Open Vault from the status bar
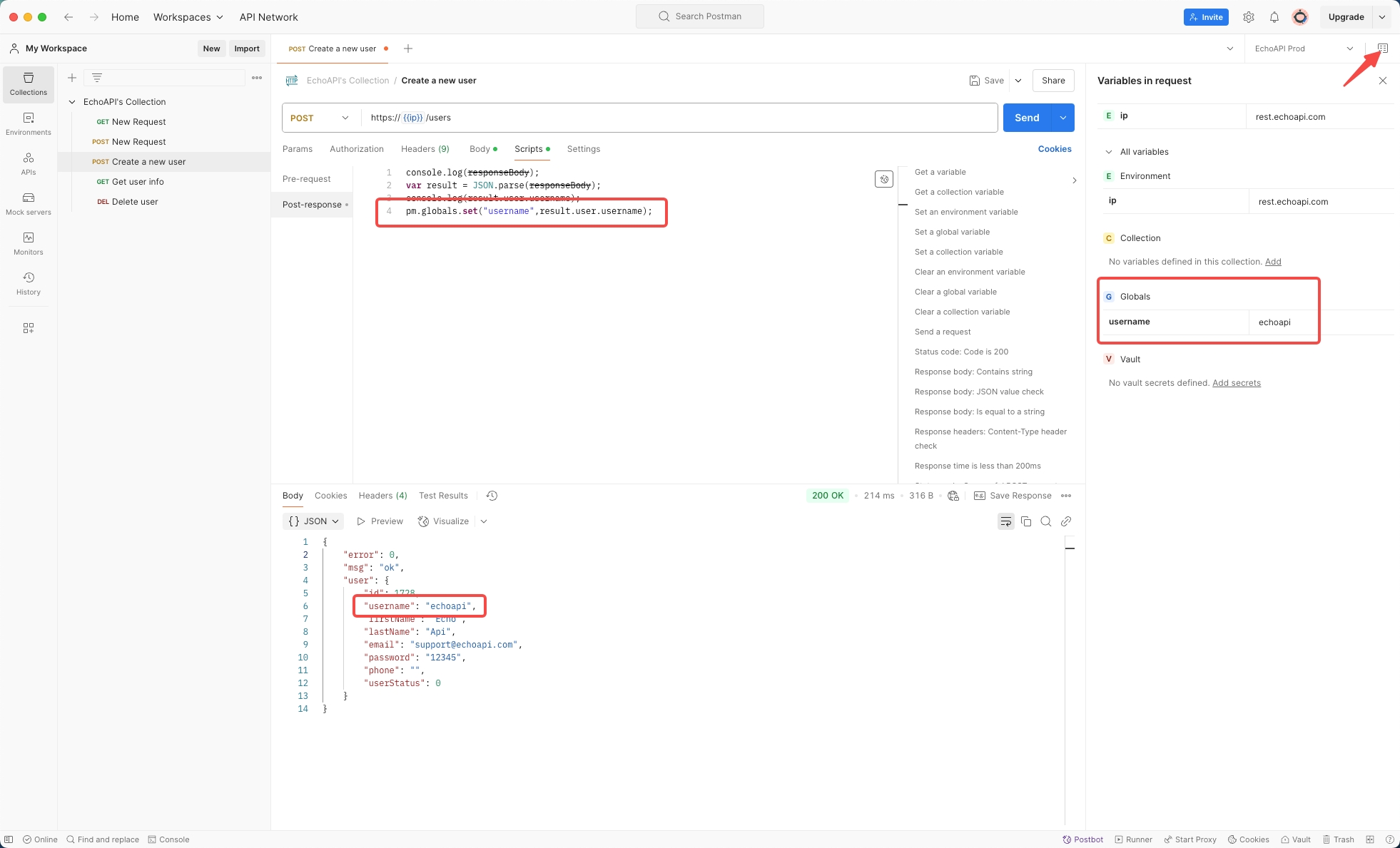Viewport: 1400px width, 848px height. (1296, 839)
